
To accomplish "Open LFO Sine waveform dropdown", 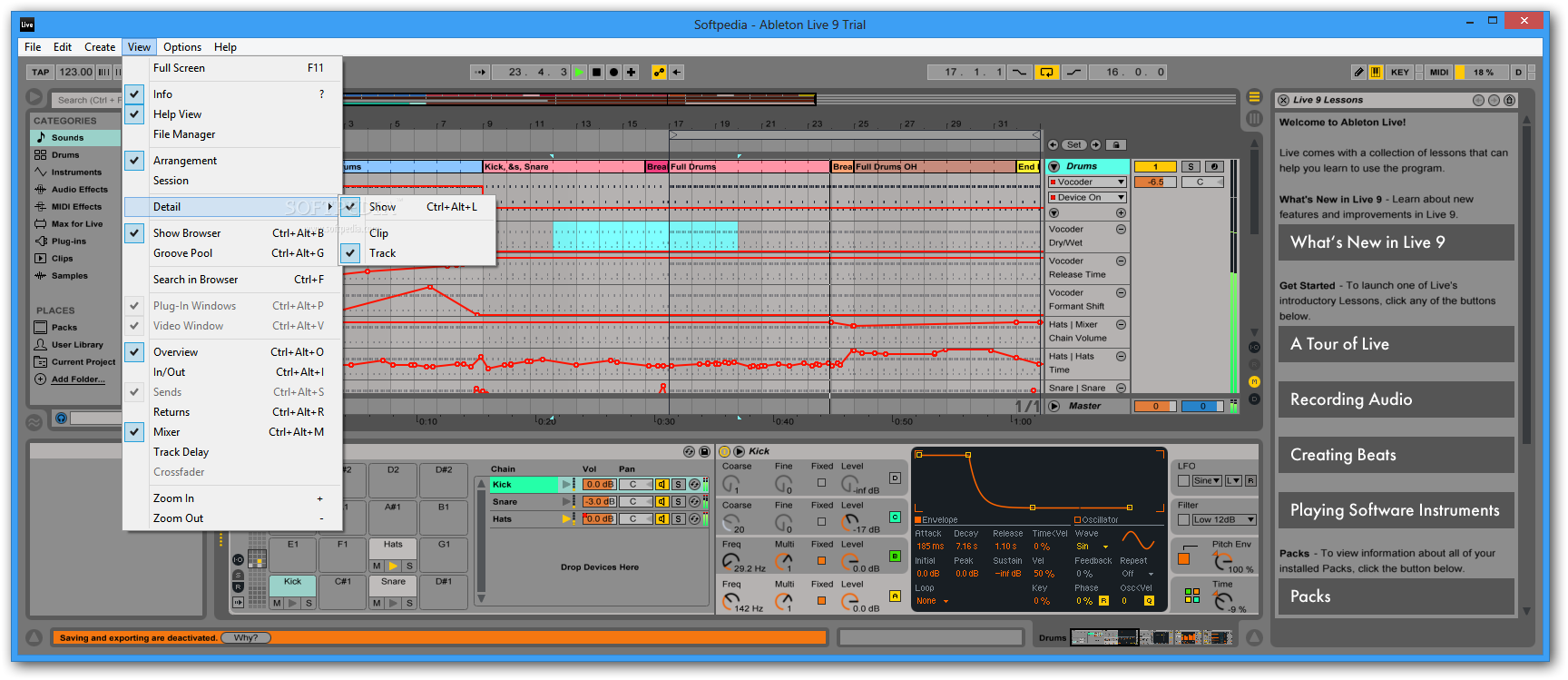I will (x=1206, y=480).
